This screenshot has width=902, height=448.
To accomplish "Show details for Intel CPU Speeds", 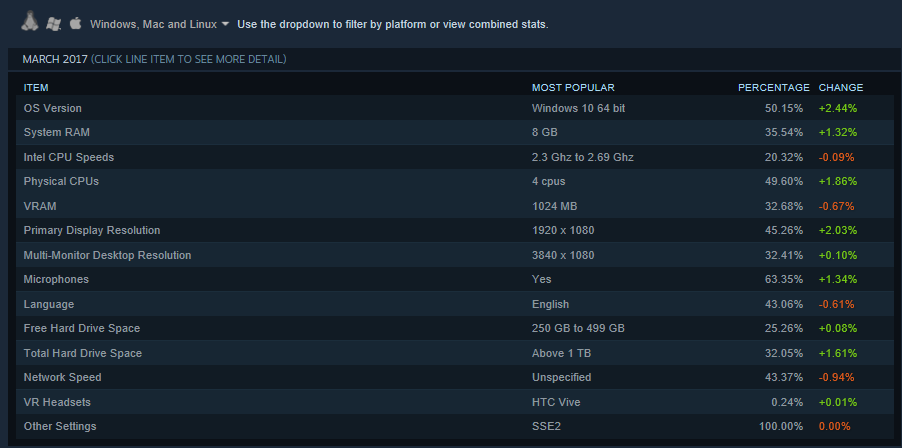I will coord(69,157).
